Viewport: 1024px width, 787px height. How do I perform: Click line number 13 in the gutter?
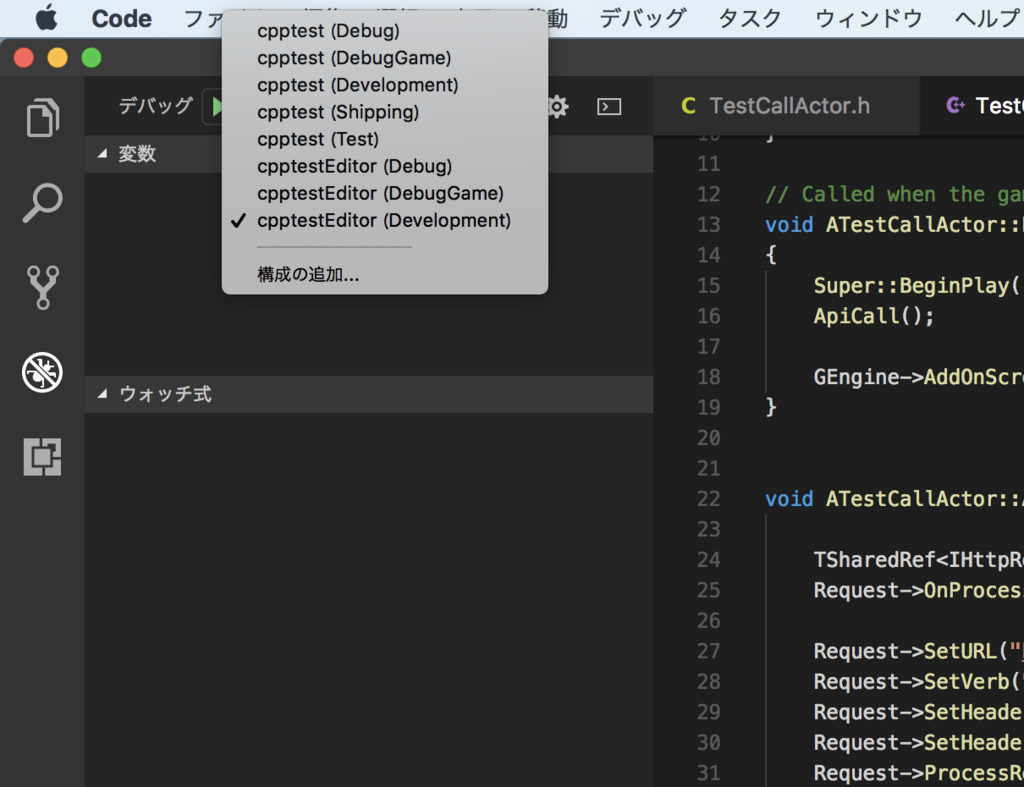point(709,225)
